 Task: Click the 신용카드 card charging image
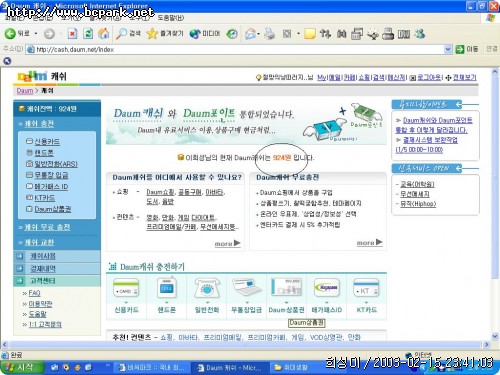click(126, 288)
